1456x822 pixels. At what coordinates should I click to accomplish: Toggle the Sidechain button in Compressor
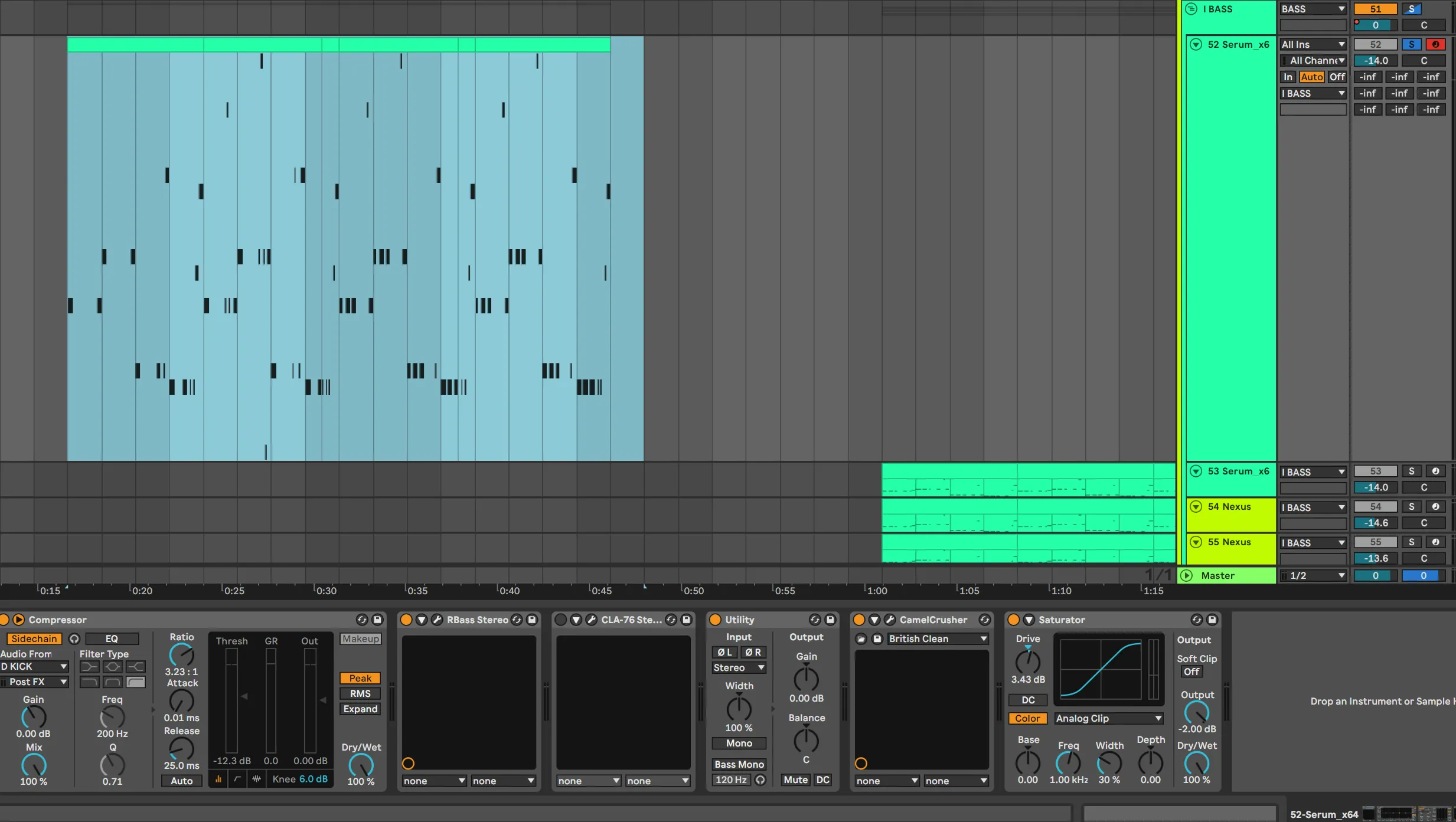coord(34,638)
